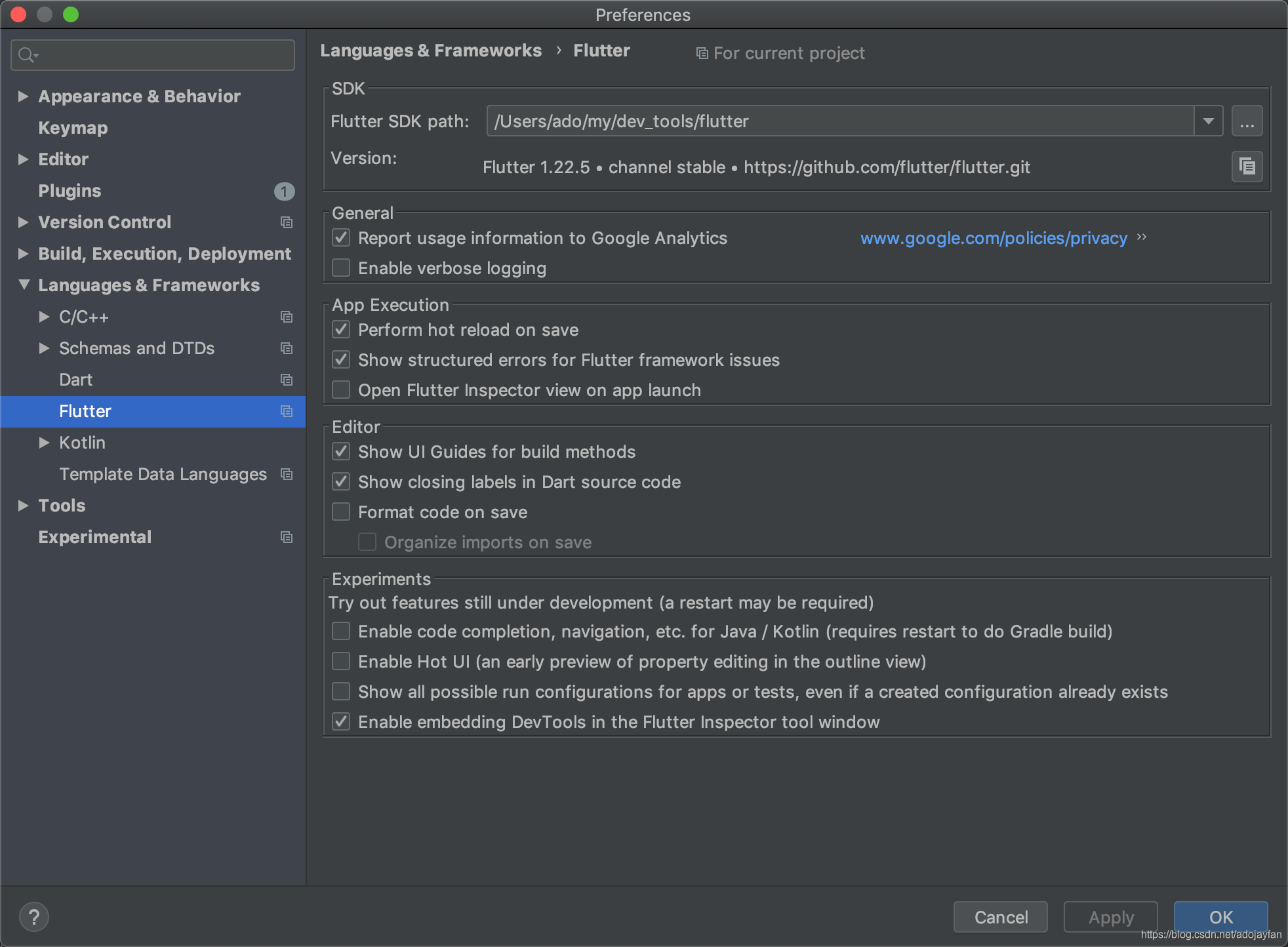Collapse the Languages & Frameworks tree node

point(24,285)
